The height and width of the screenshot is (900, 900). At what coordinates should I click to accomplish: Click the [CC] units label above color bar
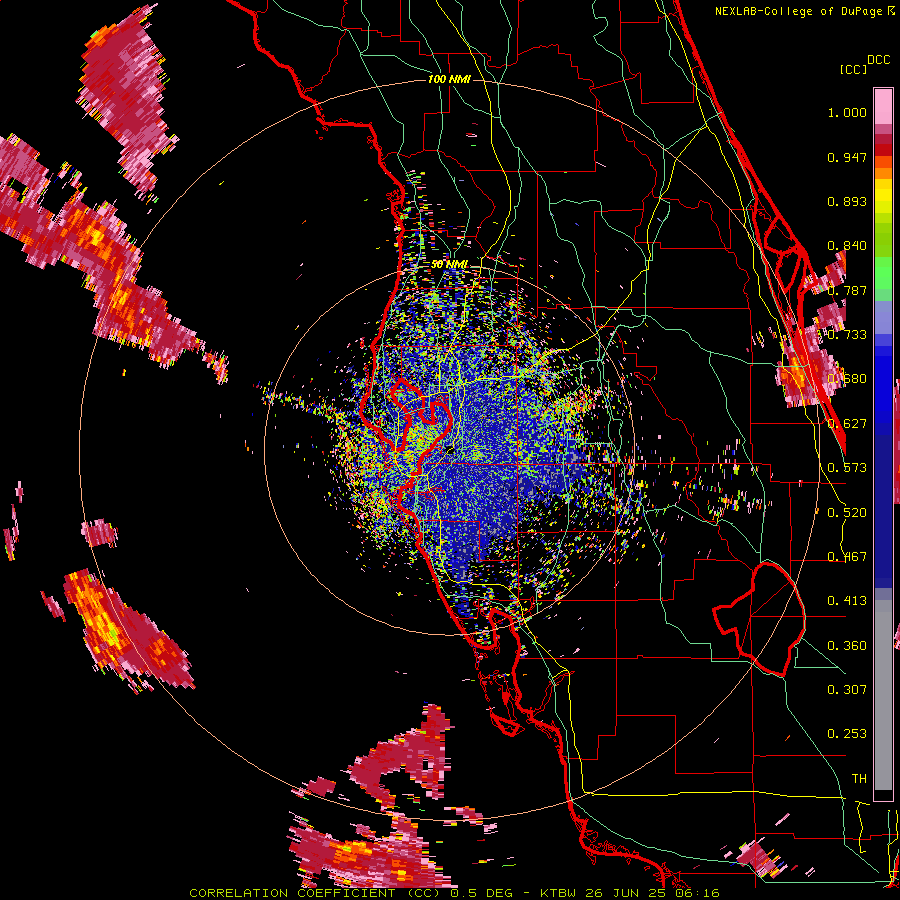tap(853, 69)
